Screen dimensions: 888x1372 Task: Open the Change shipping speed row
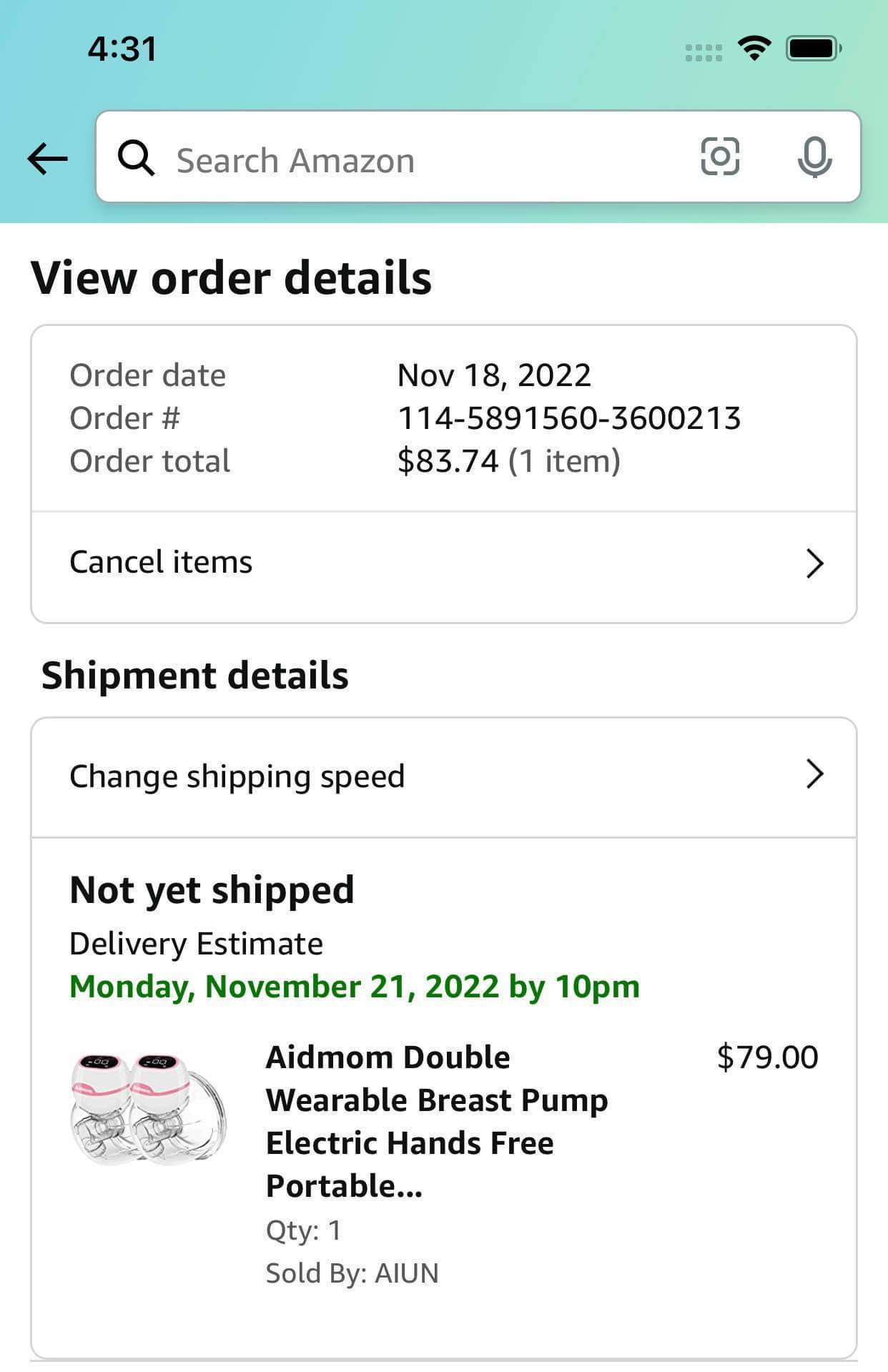(444, 777)
